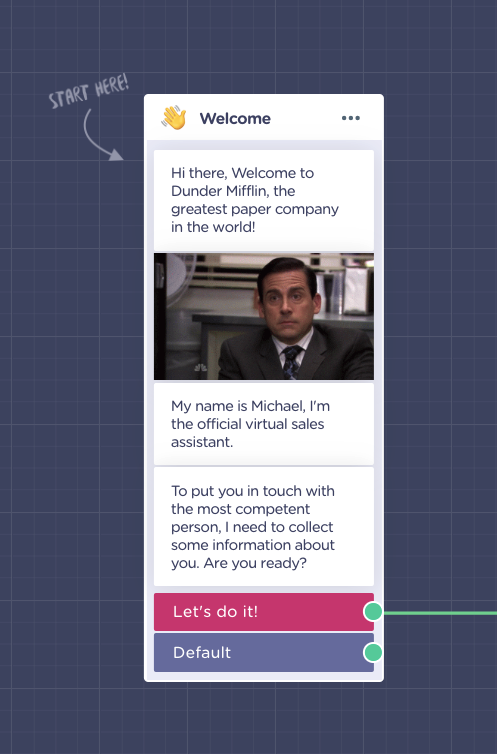Edit the "Hi there, Welcome to Dunder Mifflin" message
This screenshot has width=497, height=754.
pos(263,200)
